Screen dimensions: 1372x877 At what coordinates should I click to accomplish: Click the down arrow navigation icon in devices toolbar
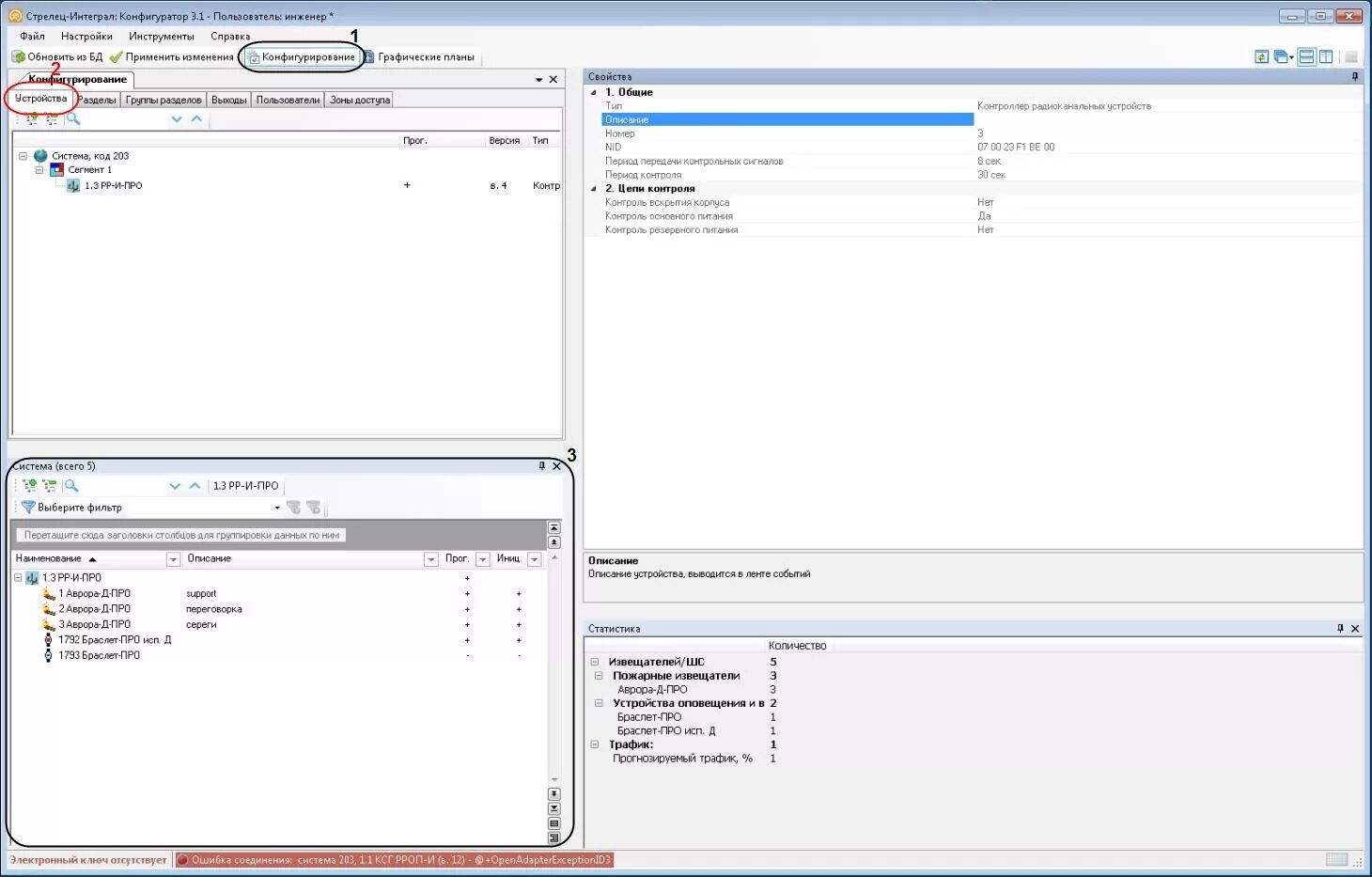click(x=177, y=119)
